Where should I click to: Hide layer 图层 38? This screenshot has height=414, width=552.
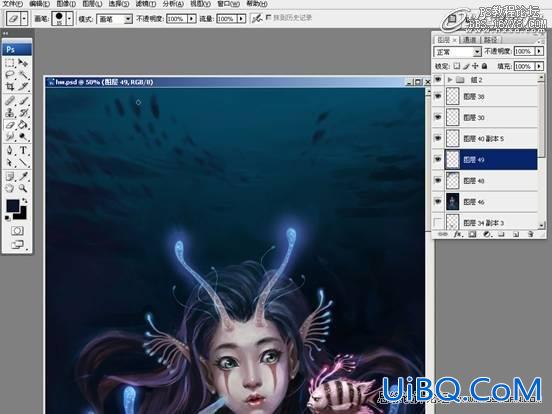pos(438,96)
